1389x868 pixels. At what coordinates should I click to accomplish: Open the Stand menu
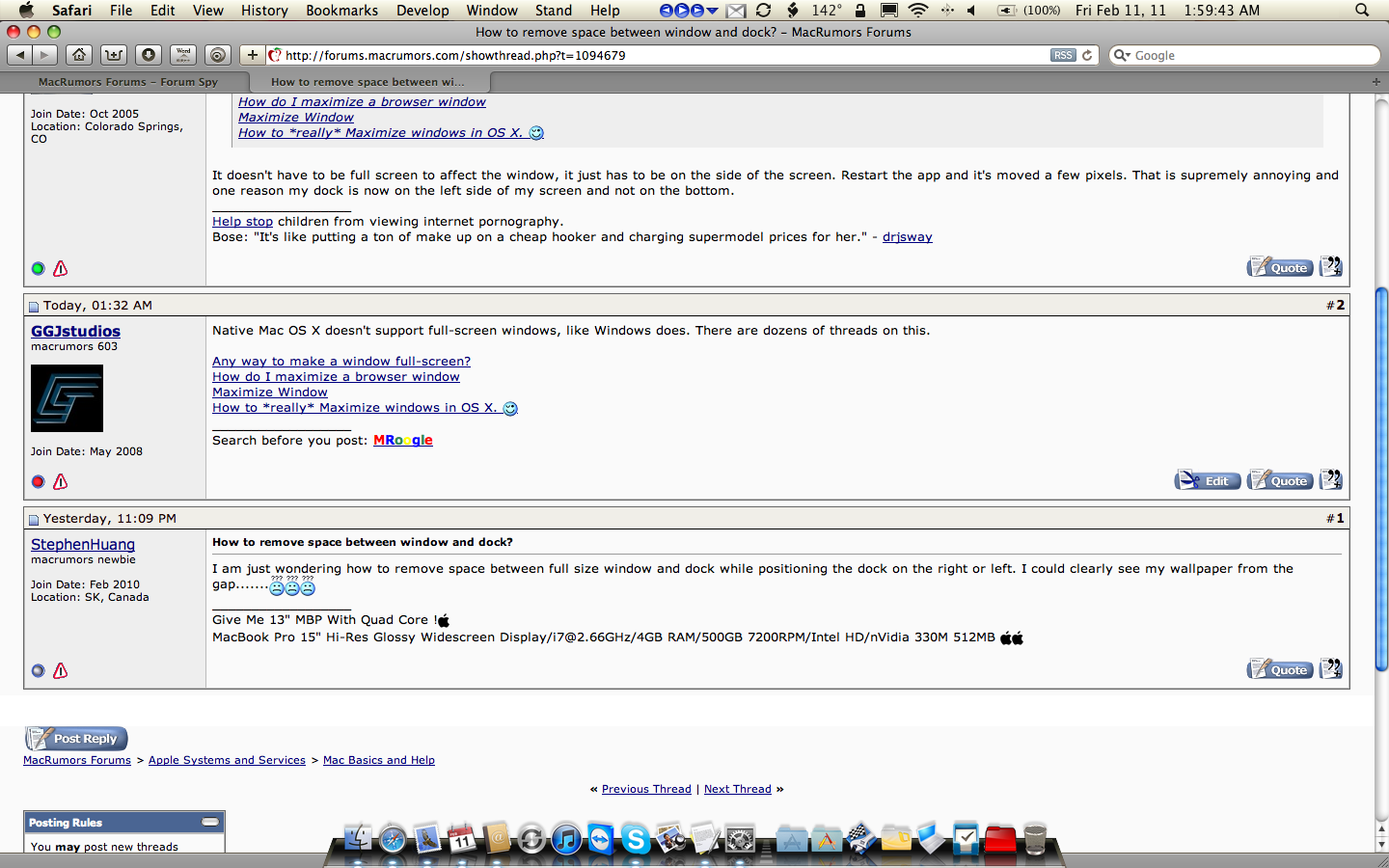click(x=554, y=11)
